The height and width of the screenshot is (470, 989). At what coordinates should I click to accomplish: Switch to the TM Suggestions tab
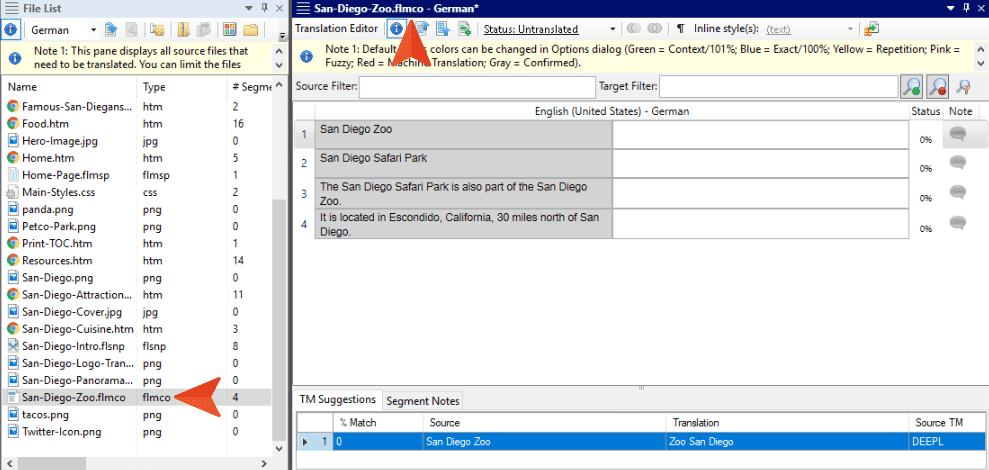[338, 399]
